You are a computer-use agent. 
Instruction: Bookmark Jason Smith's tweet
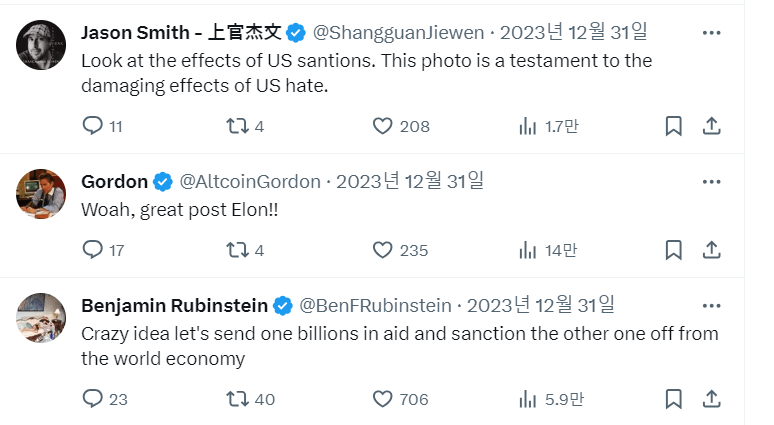674,126
